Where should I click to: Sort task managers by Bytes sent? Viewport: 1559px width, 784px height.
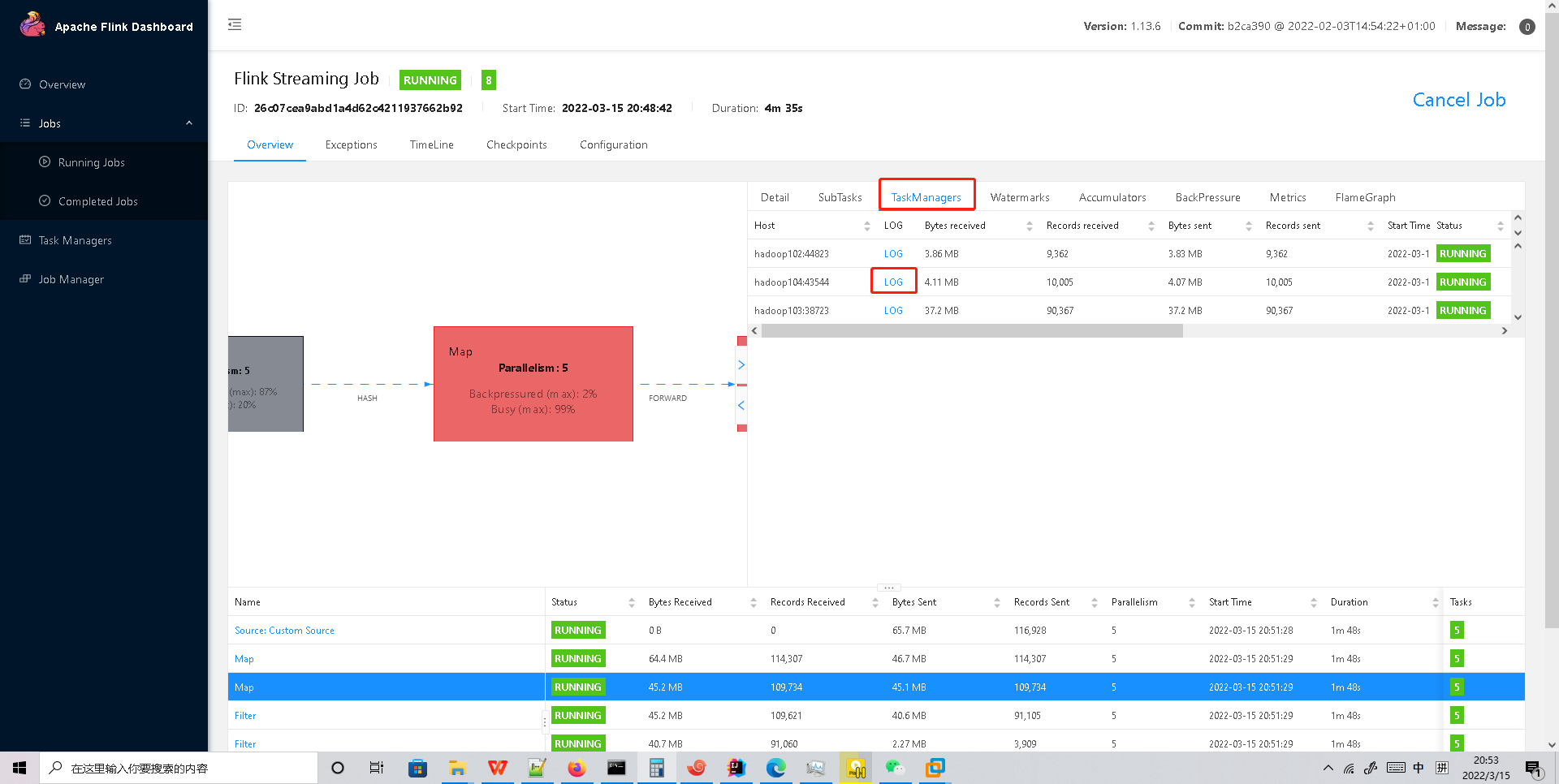pyautogui.click(x=1248, y=226)
